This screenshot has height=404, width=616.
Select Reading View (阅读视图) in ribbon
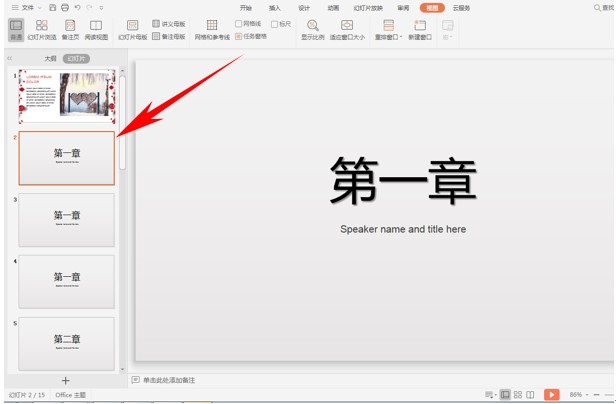[96, 29]
